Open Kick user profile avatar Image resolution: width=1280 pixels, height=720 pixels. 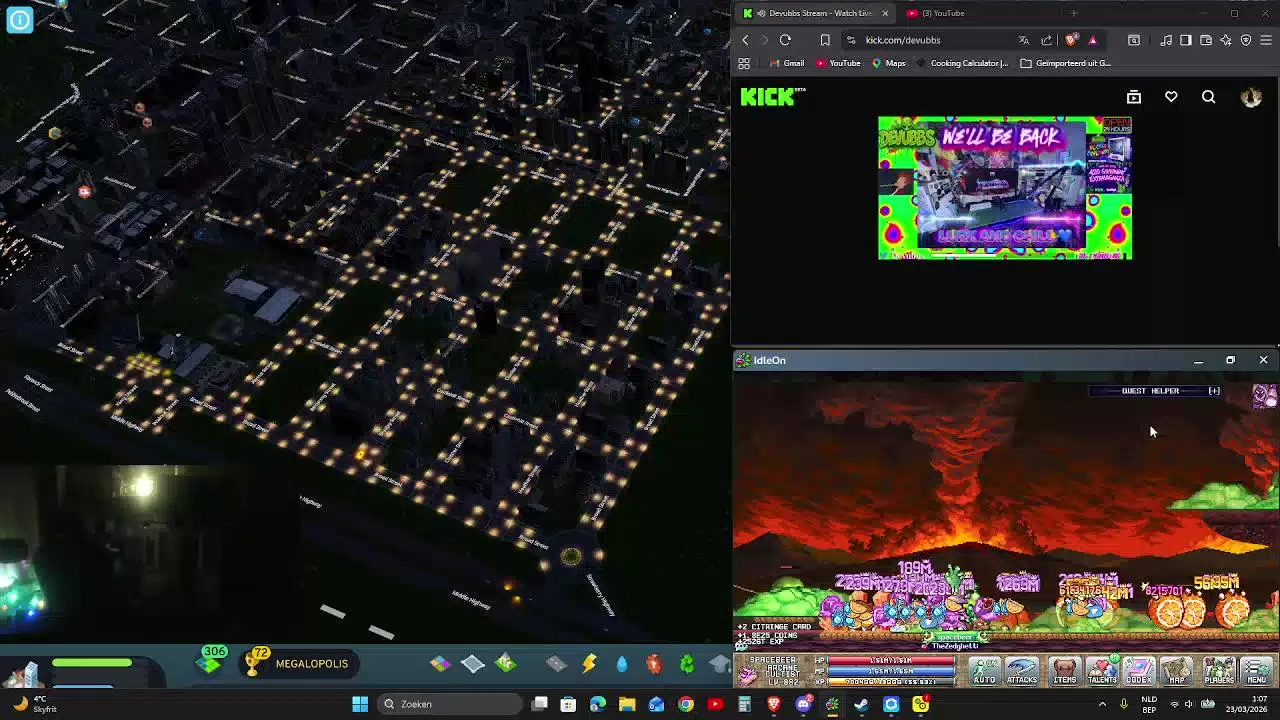[x=1251, y=97]
